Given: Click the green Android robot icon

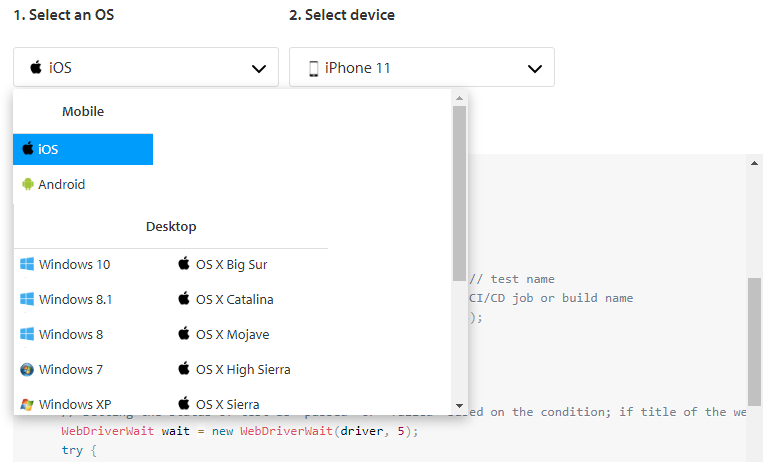Looking at the screenshot, I should 28,184.
